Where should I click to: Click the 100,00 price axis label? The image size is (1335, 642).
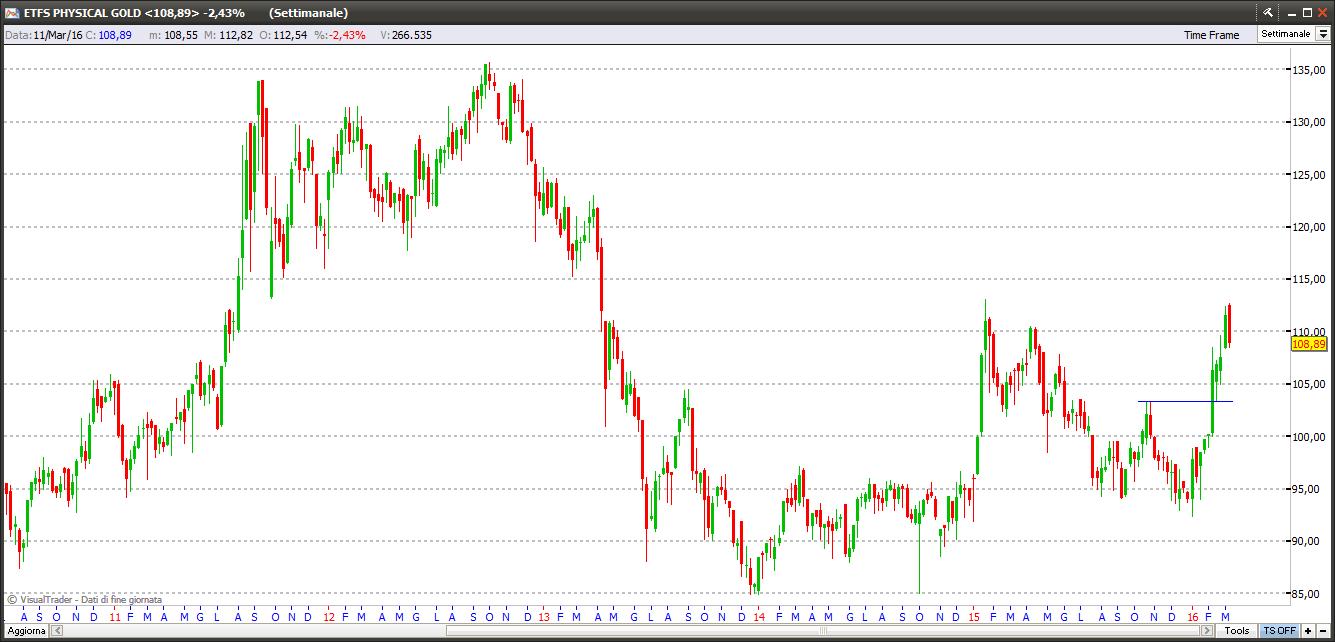tap(1309, 437)
